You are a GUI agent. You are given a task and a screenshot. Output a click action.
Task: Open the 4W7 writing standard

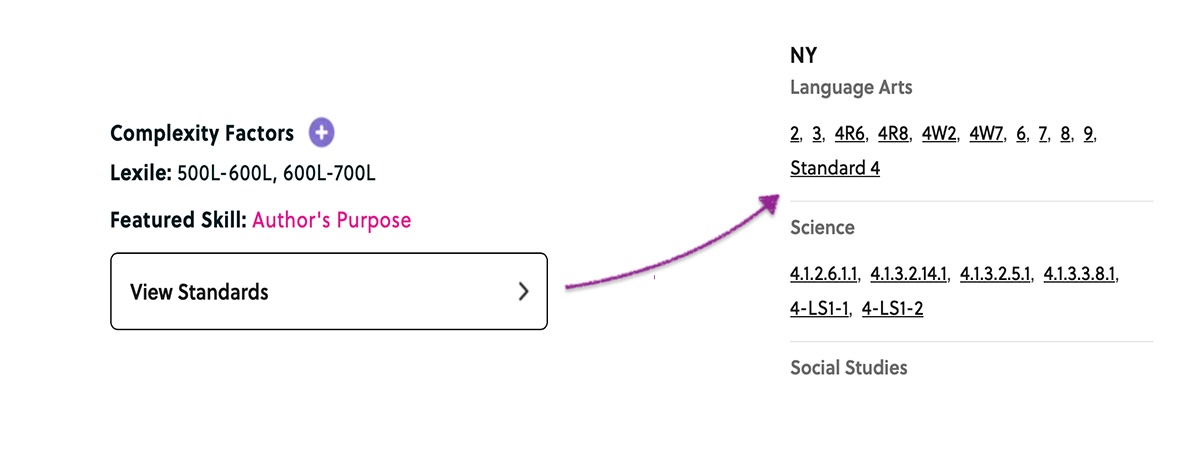click(x=987, y=134)
